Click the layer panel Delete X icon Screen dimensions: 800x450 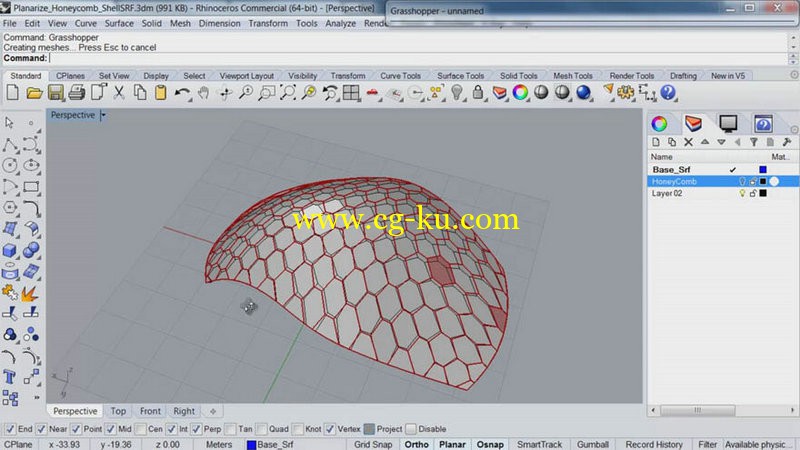click(688, 142)
